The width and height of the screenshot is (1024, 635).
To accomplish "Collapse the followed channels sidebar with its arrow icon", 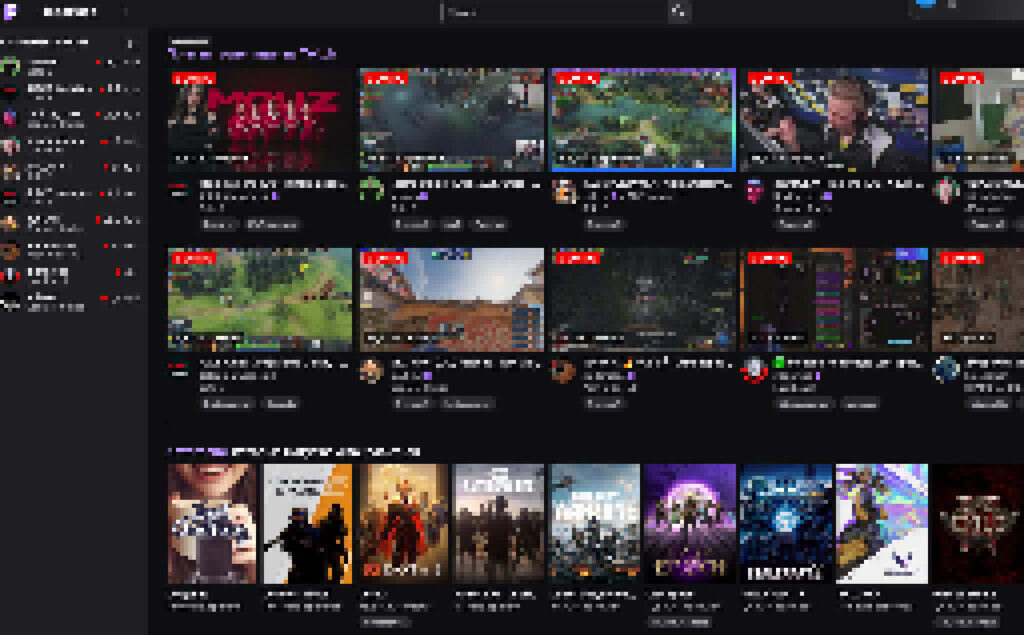I will point(131,43).
